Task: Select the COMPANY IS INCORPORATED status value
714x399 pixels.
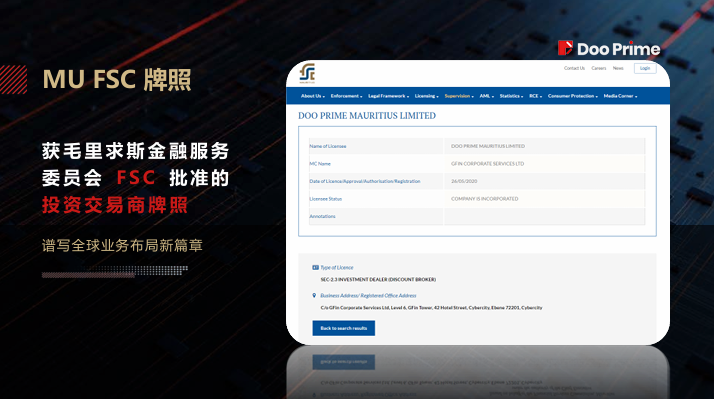Action: pyautogui.click(x=484, y=199)
